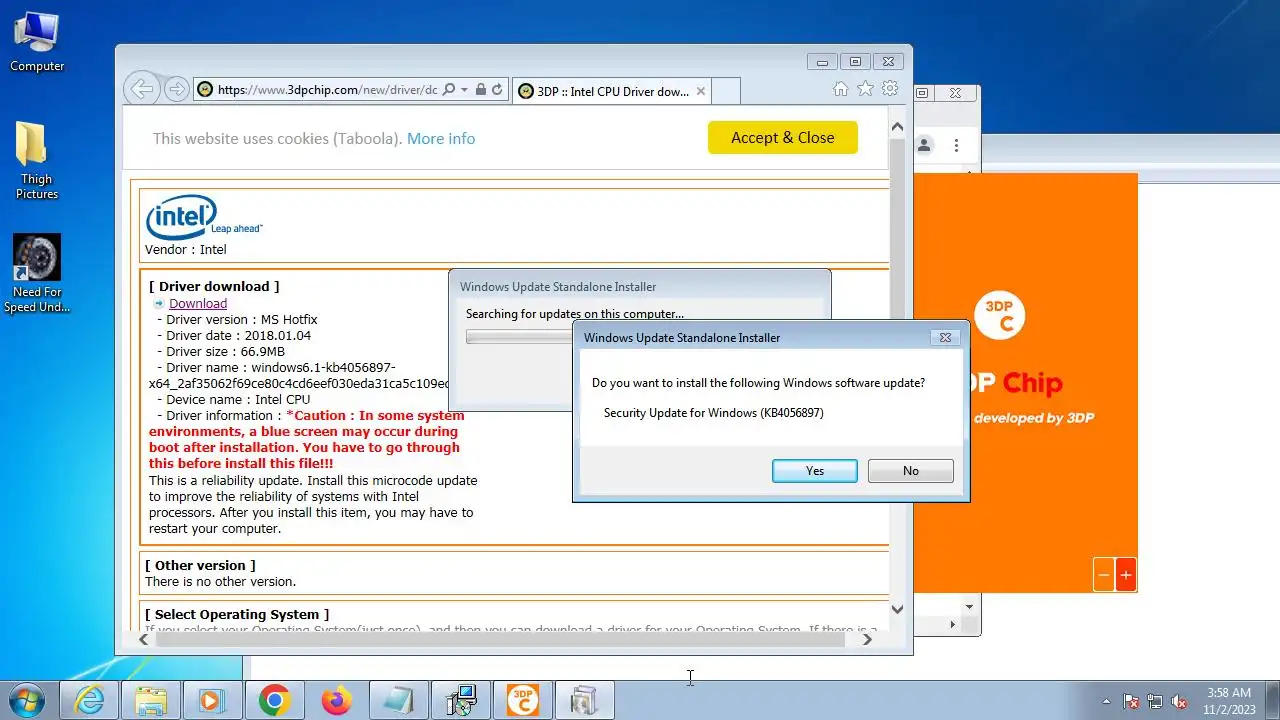Show hidden tray icons arrow

(x=1106, y=701)
